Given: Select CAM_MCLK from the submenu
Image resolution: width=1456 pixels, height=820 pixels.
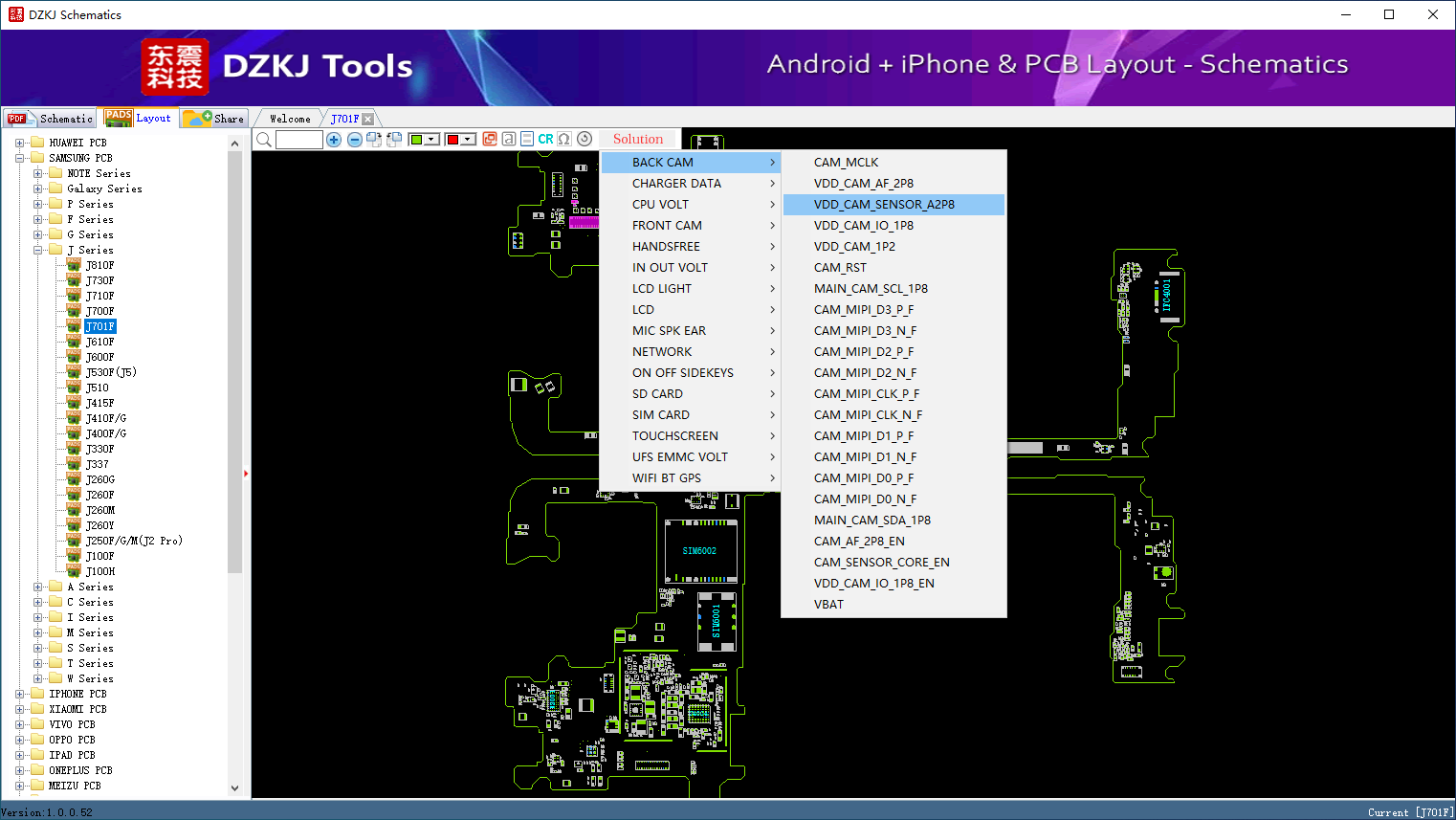Looking at the screenshot, I should point(893,163).
